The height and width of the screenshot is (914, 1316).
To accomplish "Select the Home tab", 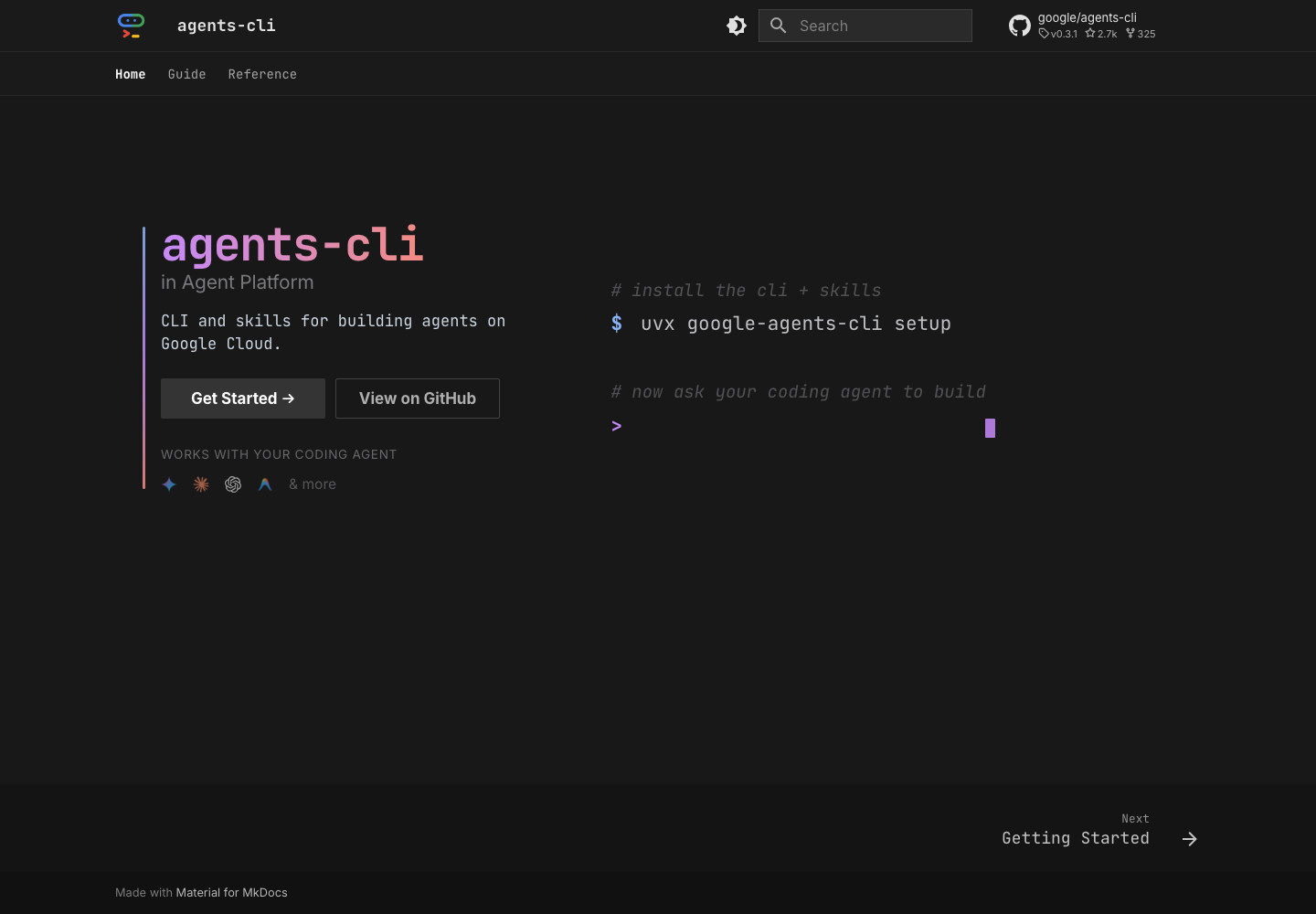I will pos(130,74).
